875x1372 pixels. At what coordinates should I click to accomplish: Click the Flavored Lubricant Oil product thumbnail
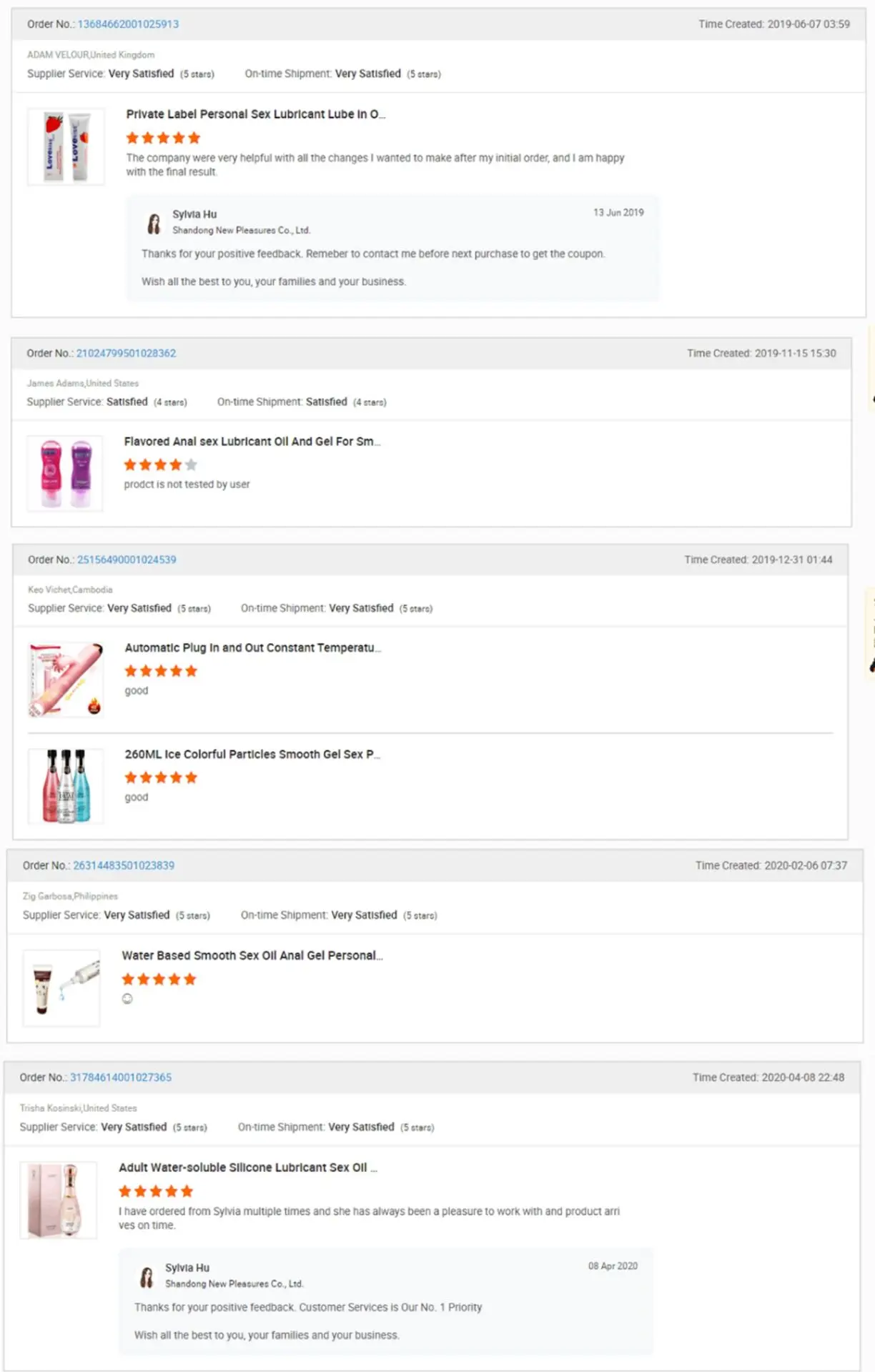(x=65, y=474)
